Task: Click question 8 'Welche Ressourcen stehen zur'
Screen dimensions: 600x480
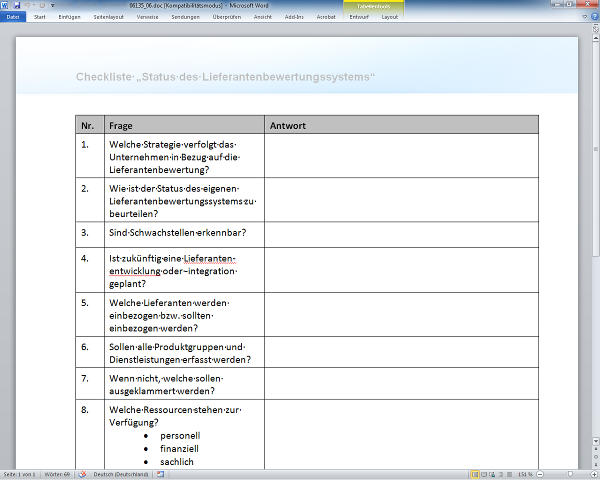Action: tap(175, 410)
